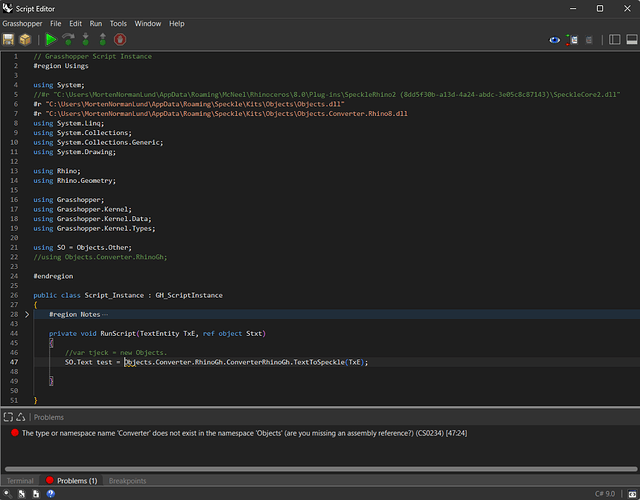This screenshot has height=500, width=640.
Task: Click the C# 9.0 language indicator
Action: (604, 494)
